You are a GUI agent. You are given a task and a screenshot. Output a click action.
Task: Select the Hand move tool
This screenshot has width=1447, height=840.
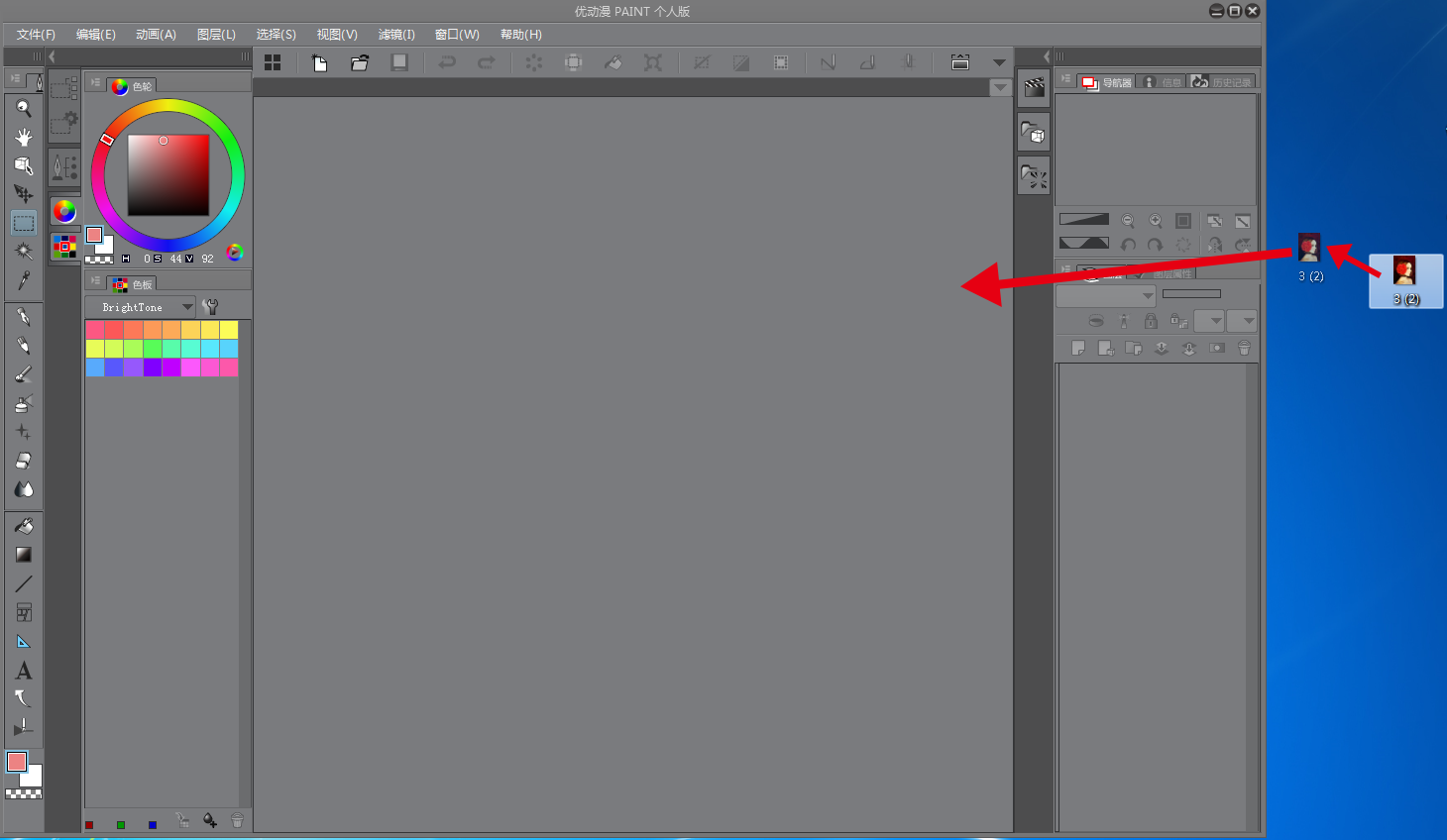pos(24,137)
